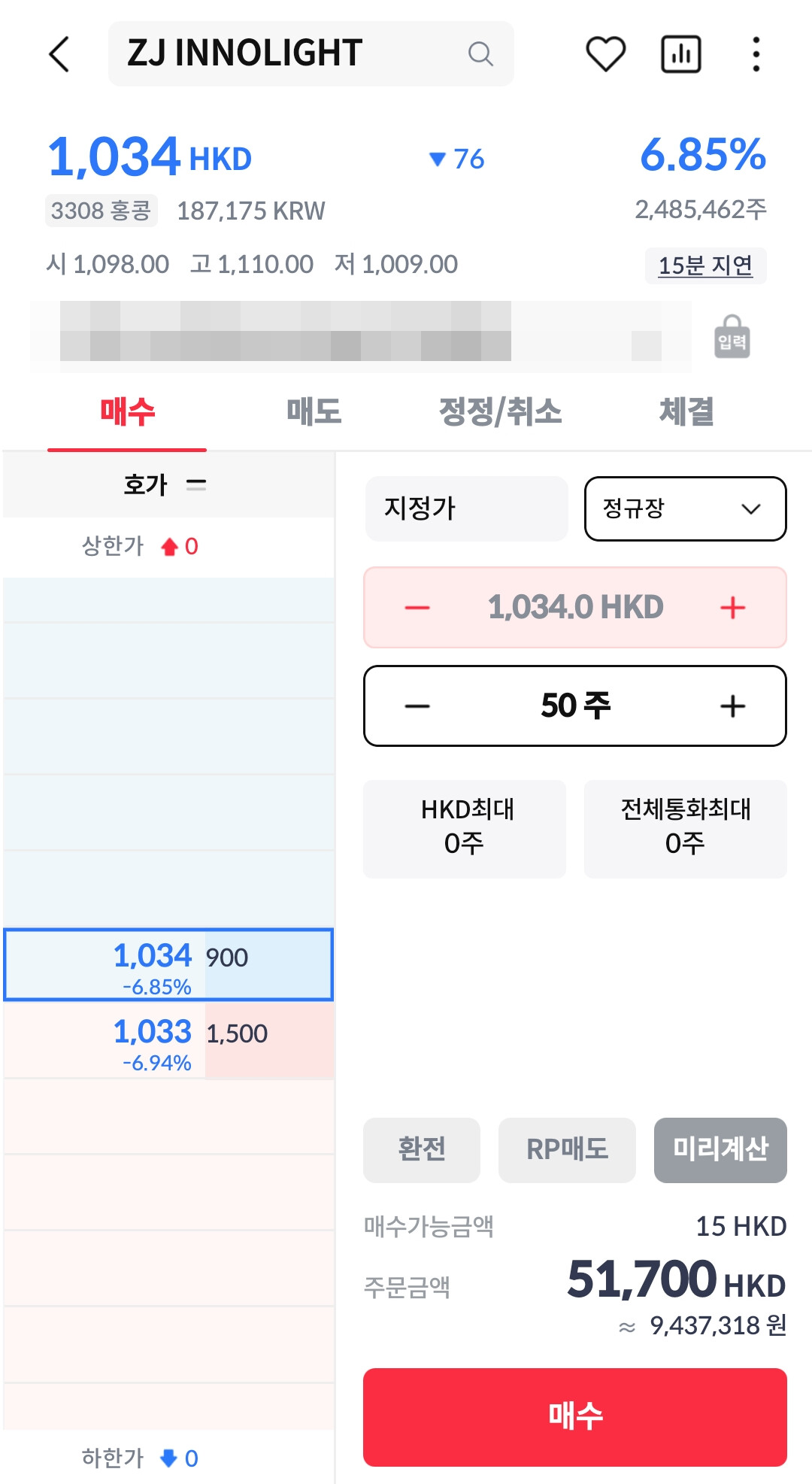Viewport: 812px width, 1484px height.
Task: Add ZJ INNOLIGHT to favorites heart
Action: pos(605,54)
